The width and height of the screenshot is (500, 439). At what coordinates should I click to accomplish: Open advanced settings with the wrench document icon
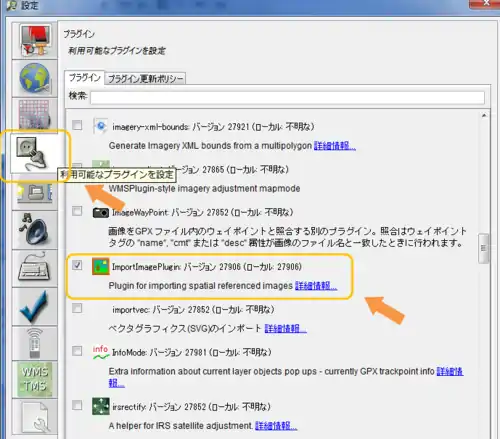(35, 417)
